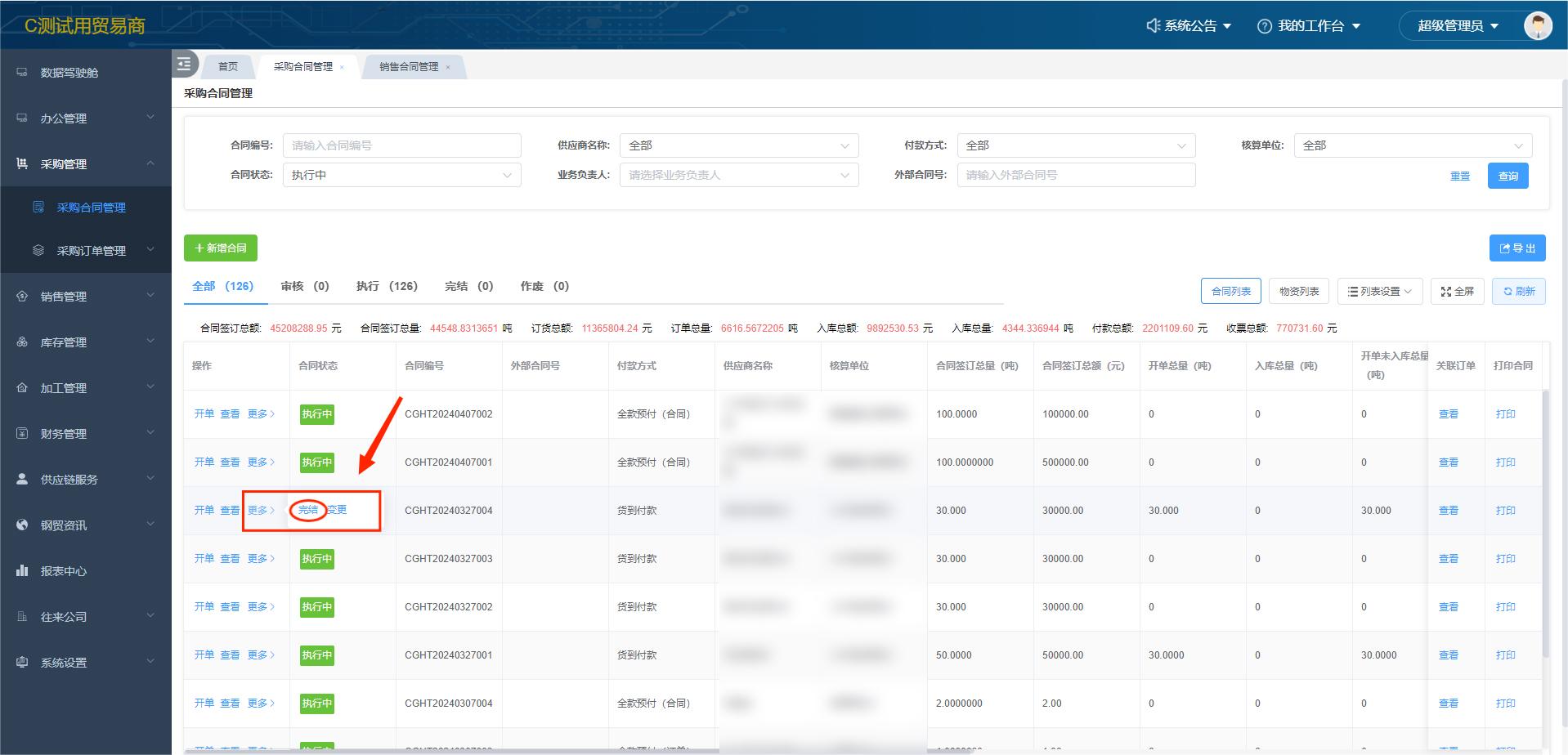Toggle to 物资列表 view
This screenshot has width=1568, height=755.
(1299, 292)
